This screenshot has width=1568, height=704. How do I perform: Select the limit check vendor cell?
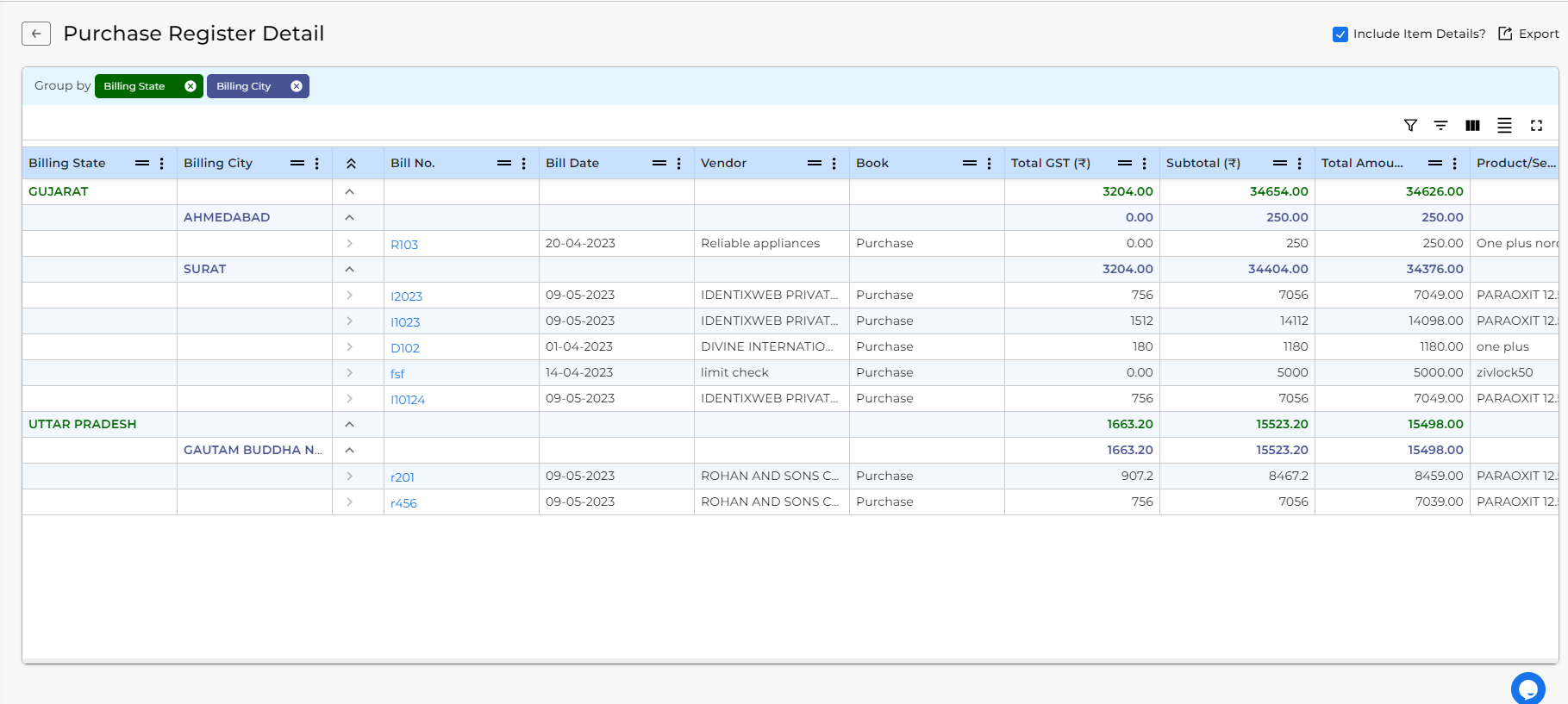pos(772,372)
